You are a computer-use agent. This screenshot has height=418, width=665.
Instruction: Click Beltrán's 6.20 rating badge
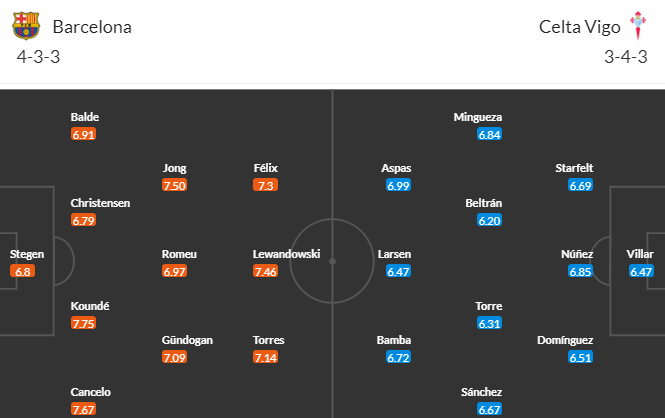pos(489,220)
